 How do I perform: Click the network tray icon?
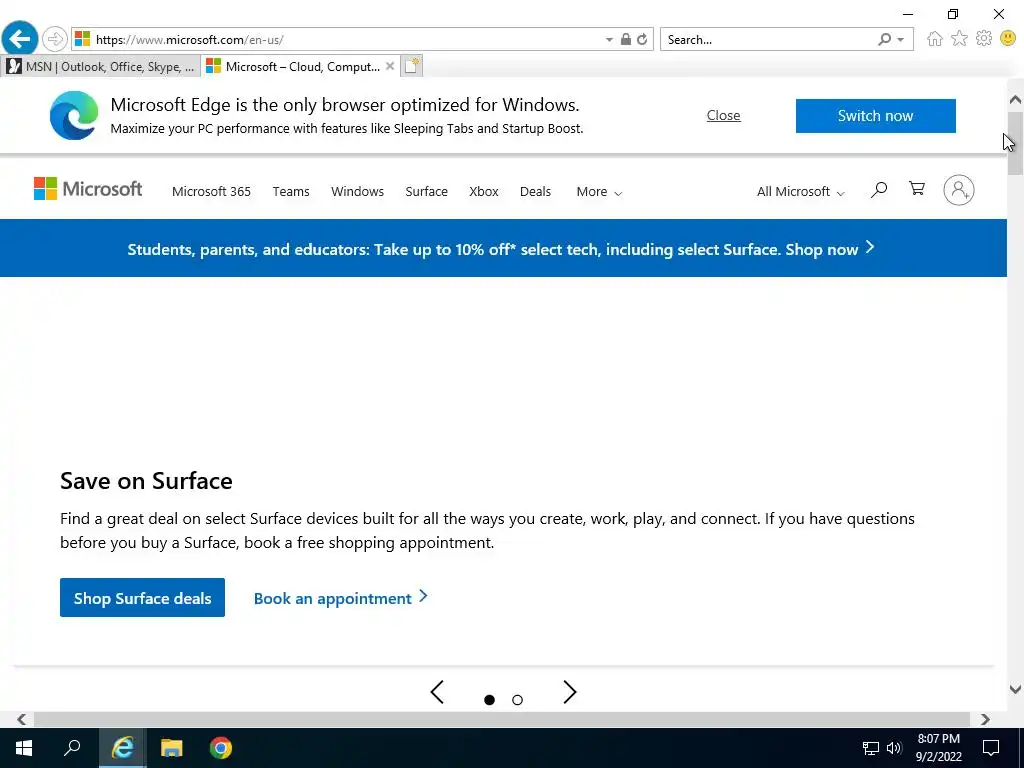click(871, 748)
